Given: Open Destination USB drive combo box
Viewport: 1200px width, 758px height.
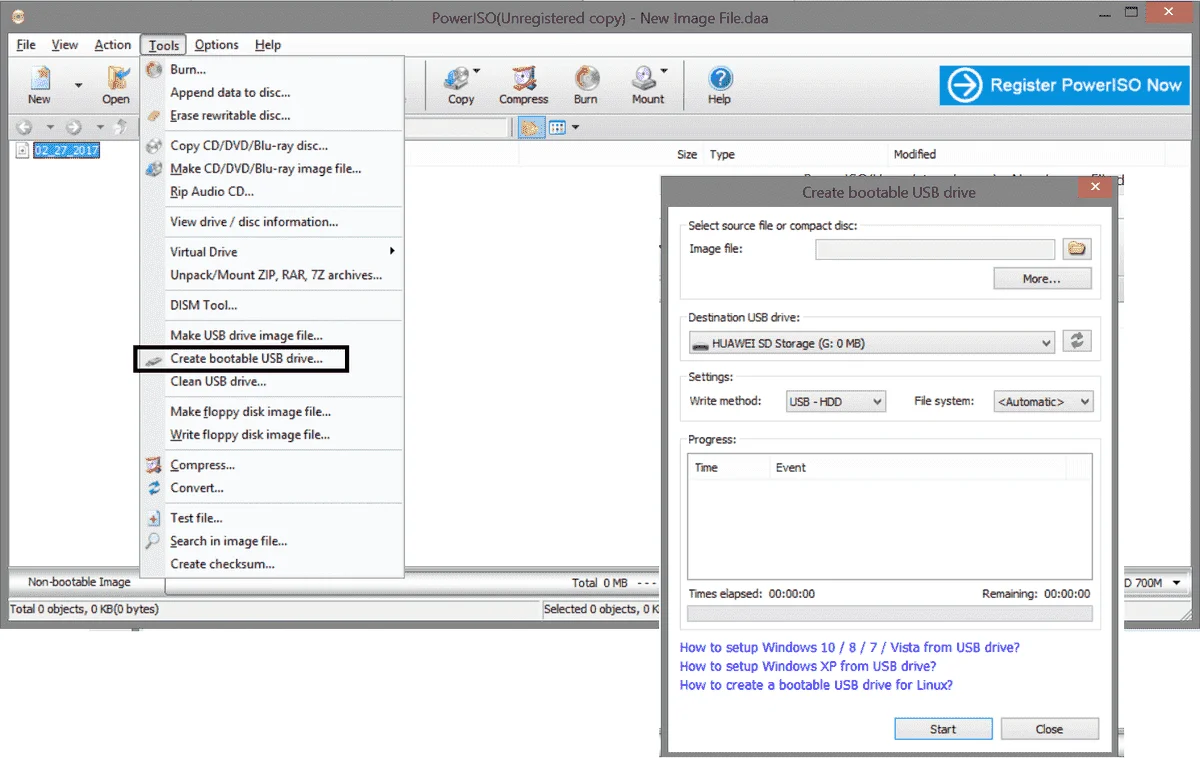Looking at the screenshot, I should 872,343.
